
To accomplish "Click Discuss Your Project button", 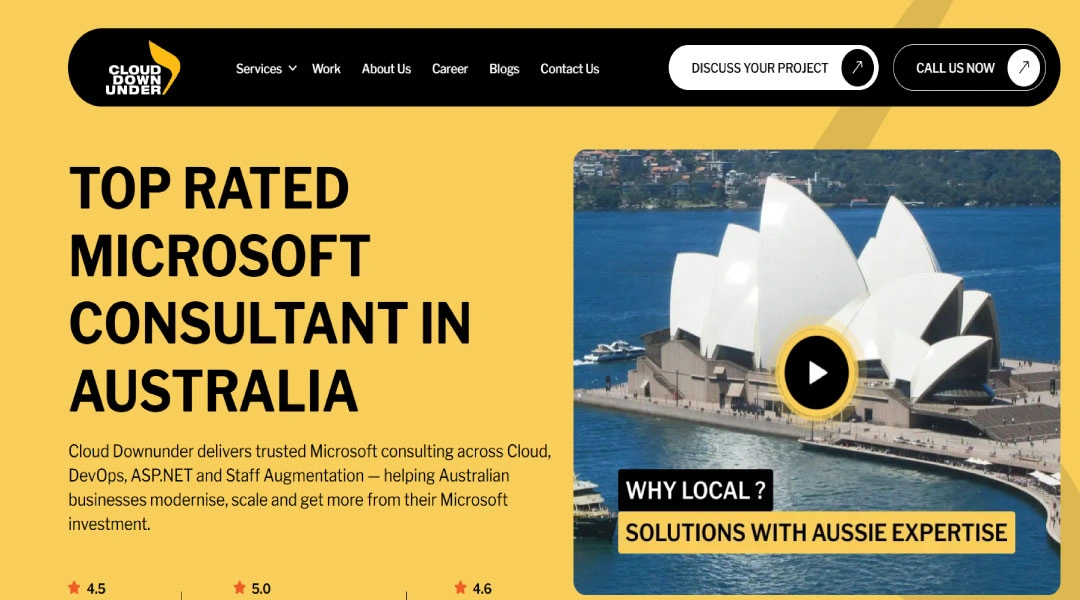I will [773, 68].
